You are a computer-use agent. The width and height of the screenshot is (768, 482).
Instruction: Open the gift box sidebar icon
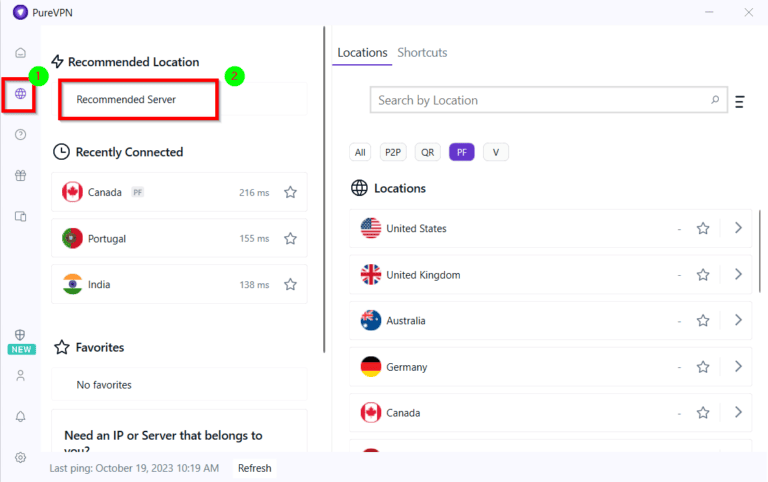point(20,175)
